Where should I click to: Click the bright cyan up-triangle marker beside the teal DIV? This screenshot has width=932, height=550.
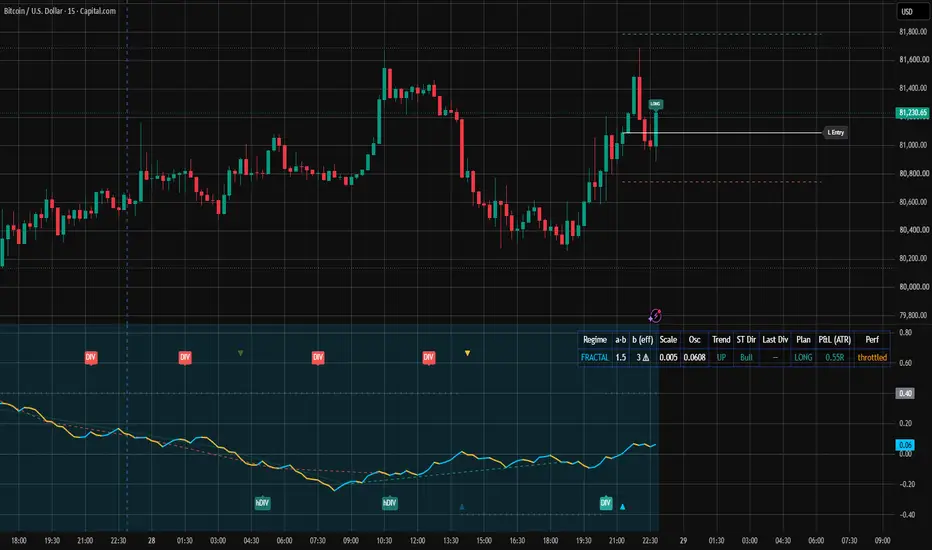coord(622,507)
